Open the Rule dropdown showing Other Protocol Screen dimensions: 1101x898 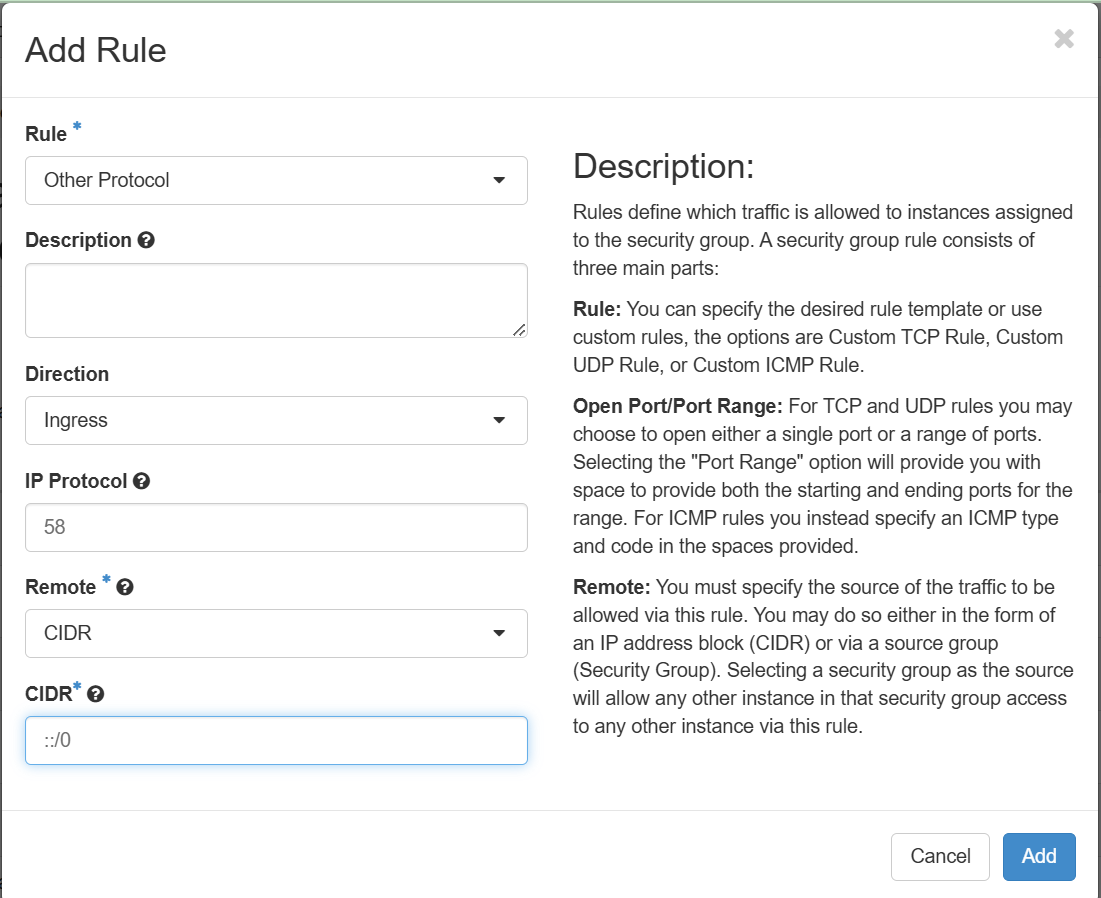point(276,181)
